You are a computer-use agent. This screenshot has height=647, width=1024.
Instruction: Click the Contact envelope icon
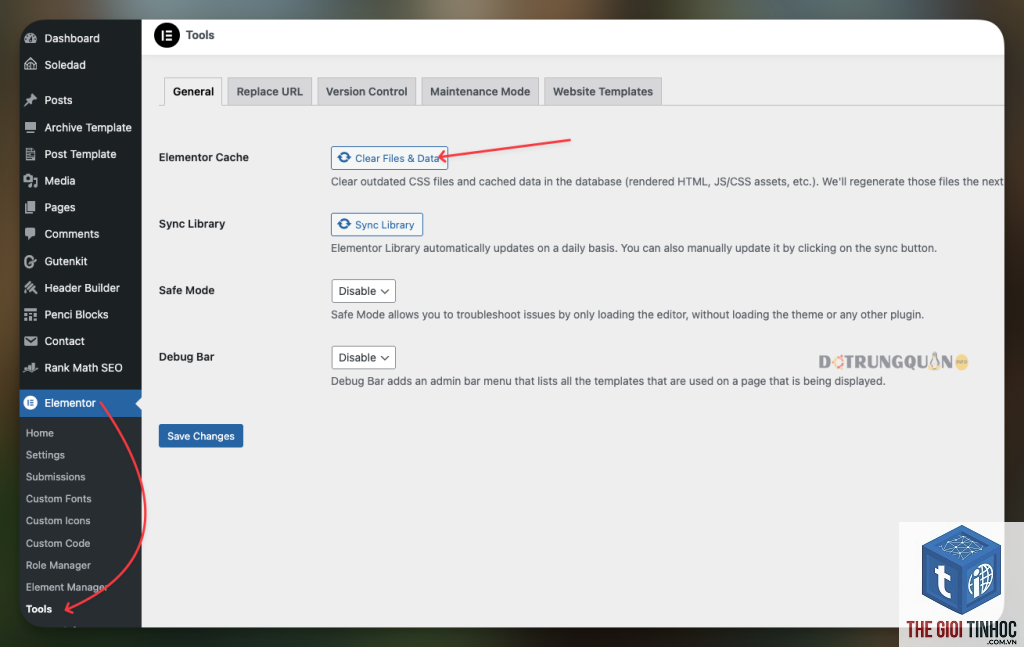[x=31, y=341]
